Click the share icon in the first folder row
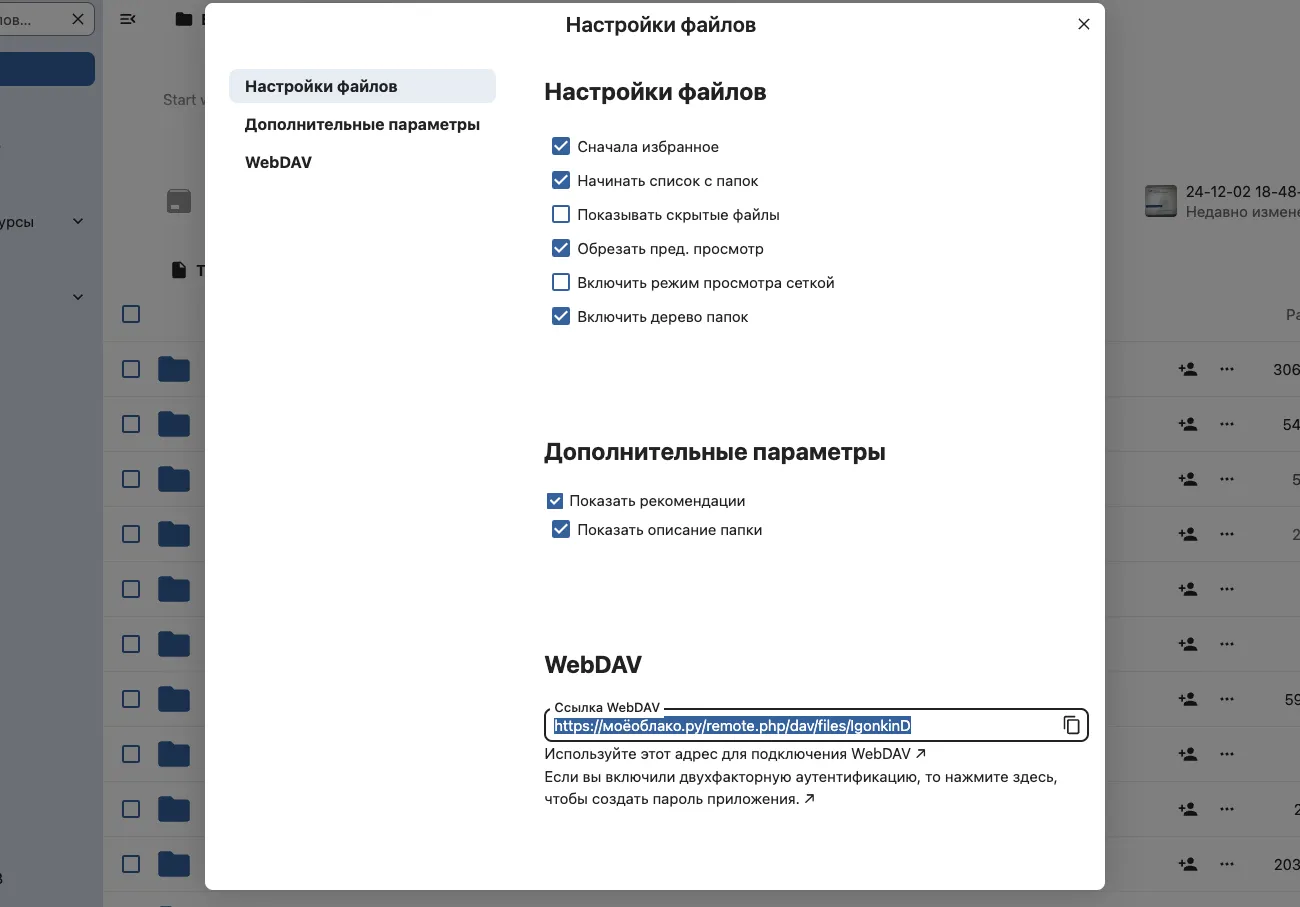The height and width of the screenshot is (907, 1300). tap(1188, 369)
